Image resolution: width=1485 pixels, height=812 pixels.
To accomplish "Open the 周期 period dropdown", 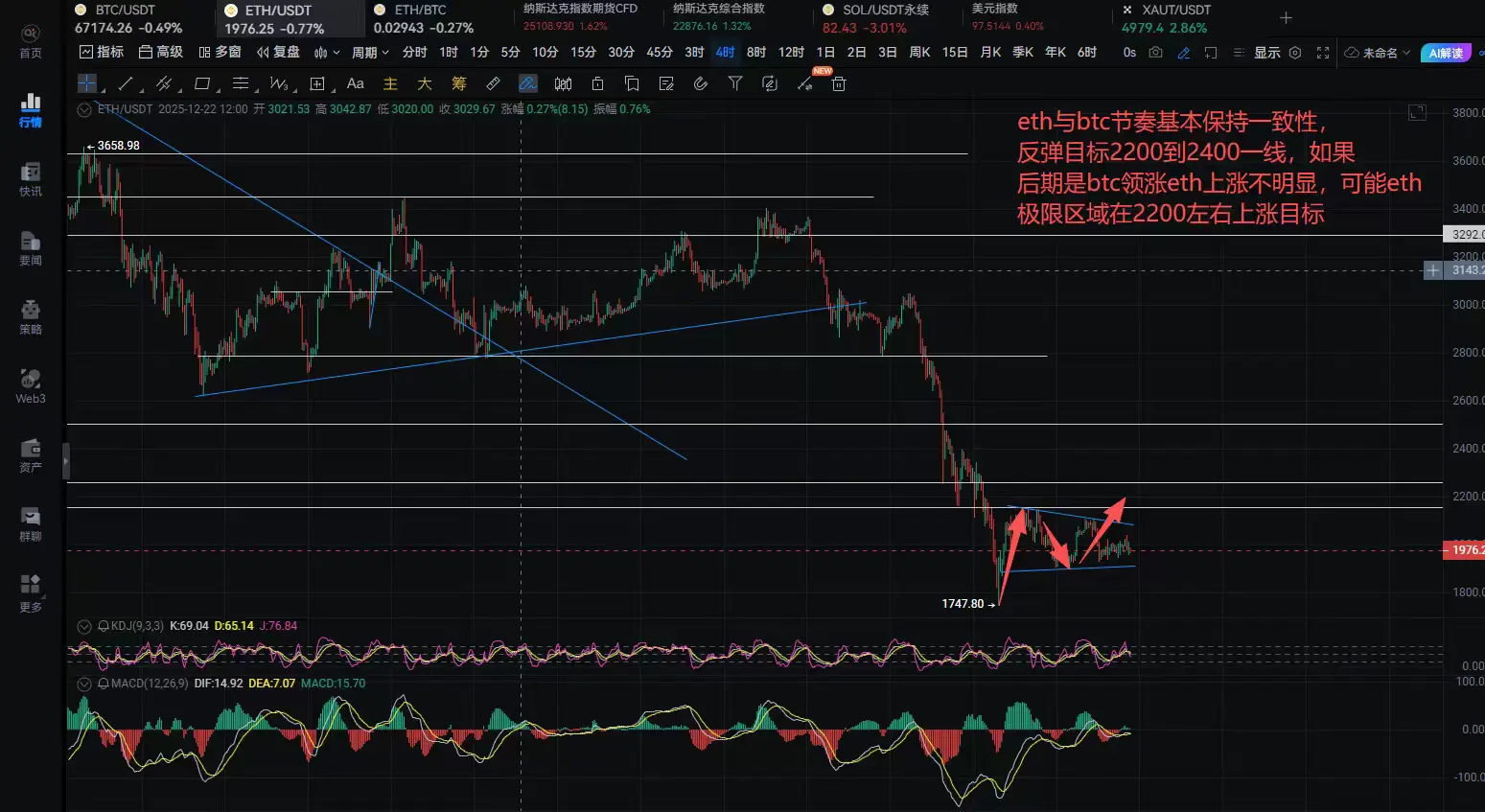I will tap(370, 53).
